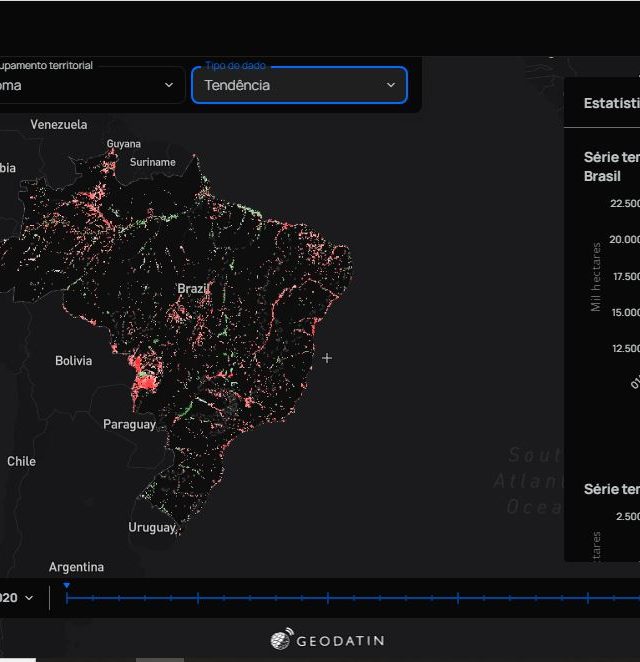640x662 pixels.
Task: Click the middle of the blue timeline track
Action: tap(352, 598)
